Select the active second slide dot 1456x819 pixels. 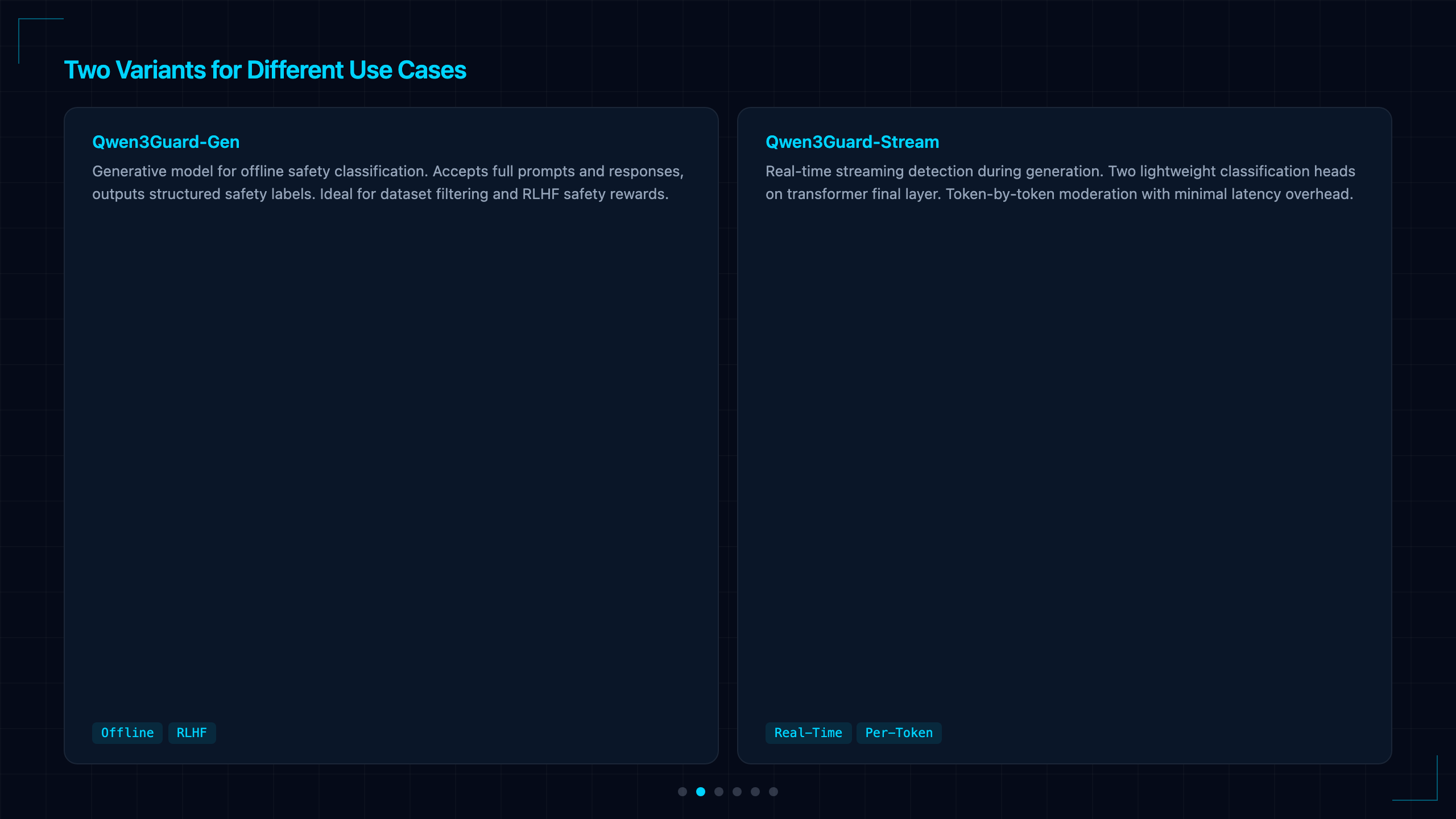click(x=701, y=792)
